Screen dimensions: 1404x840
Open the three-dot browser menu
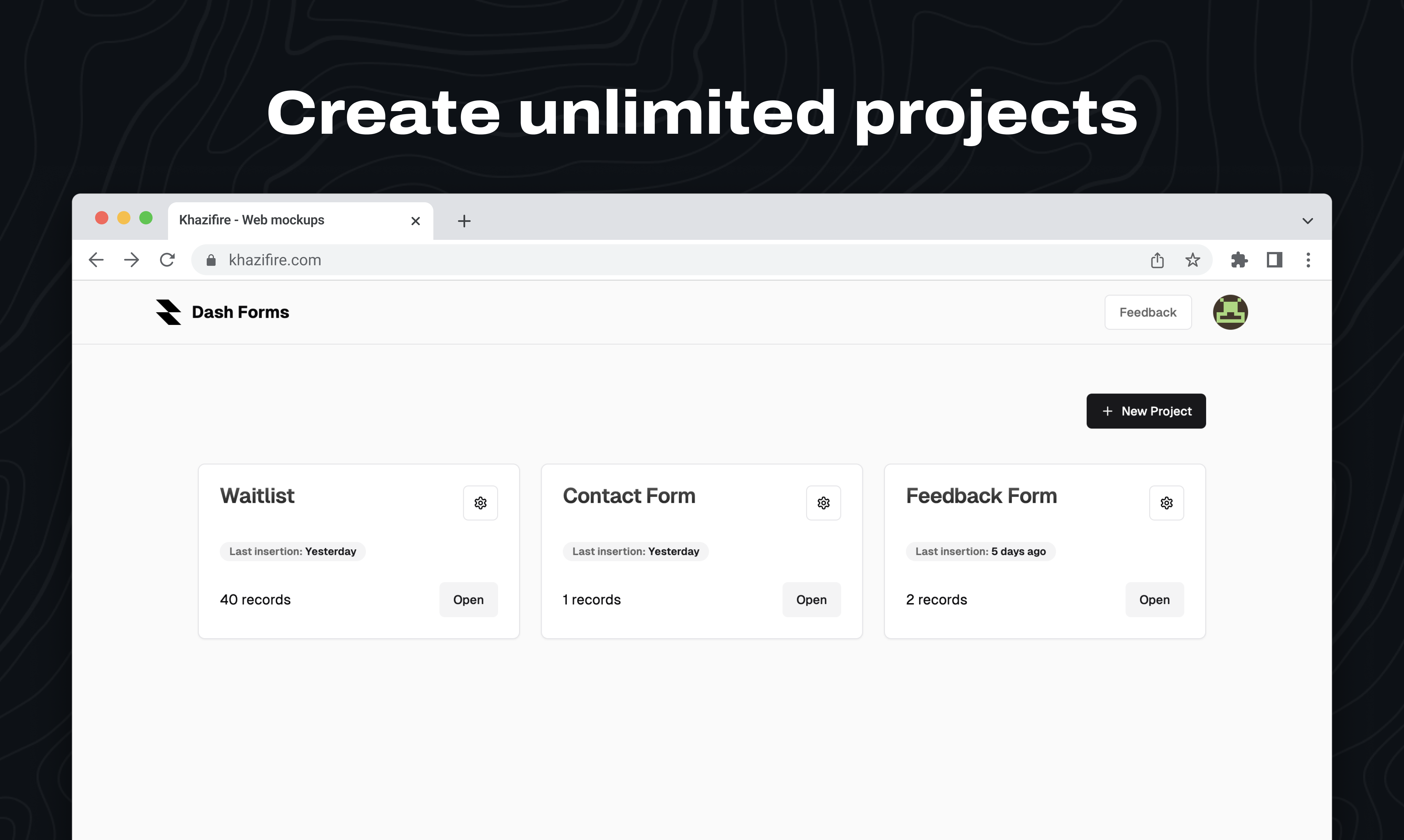[x=1308, y=260]
